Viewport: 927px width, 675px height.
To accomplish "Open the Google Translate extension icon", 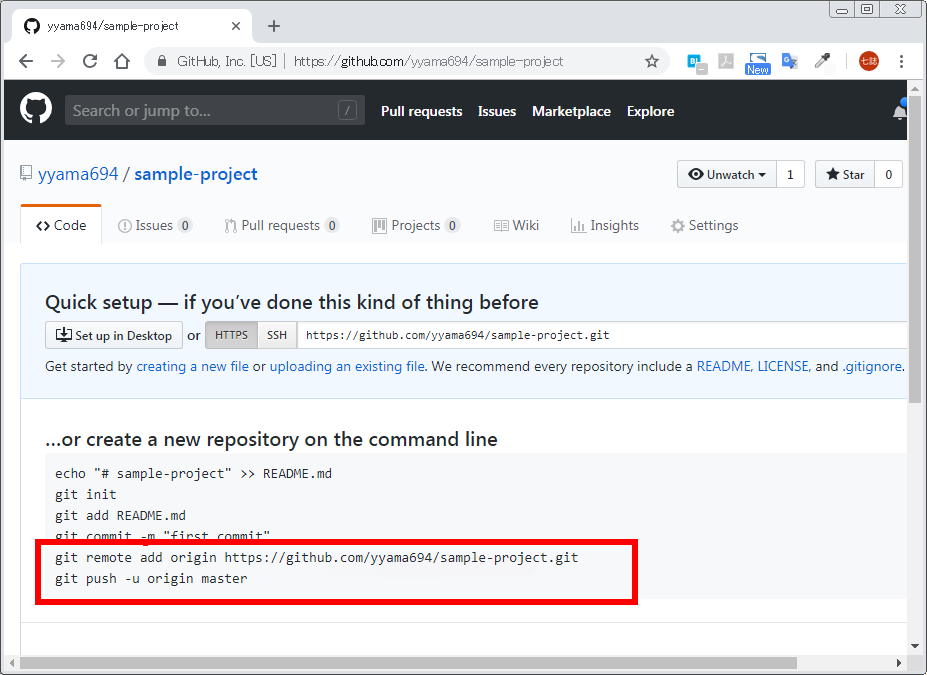I will click(790, 61).
